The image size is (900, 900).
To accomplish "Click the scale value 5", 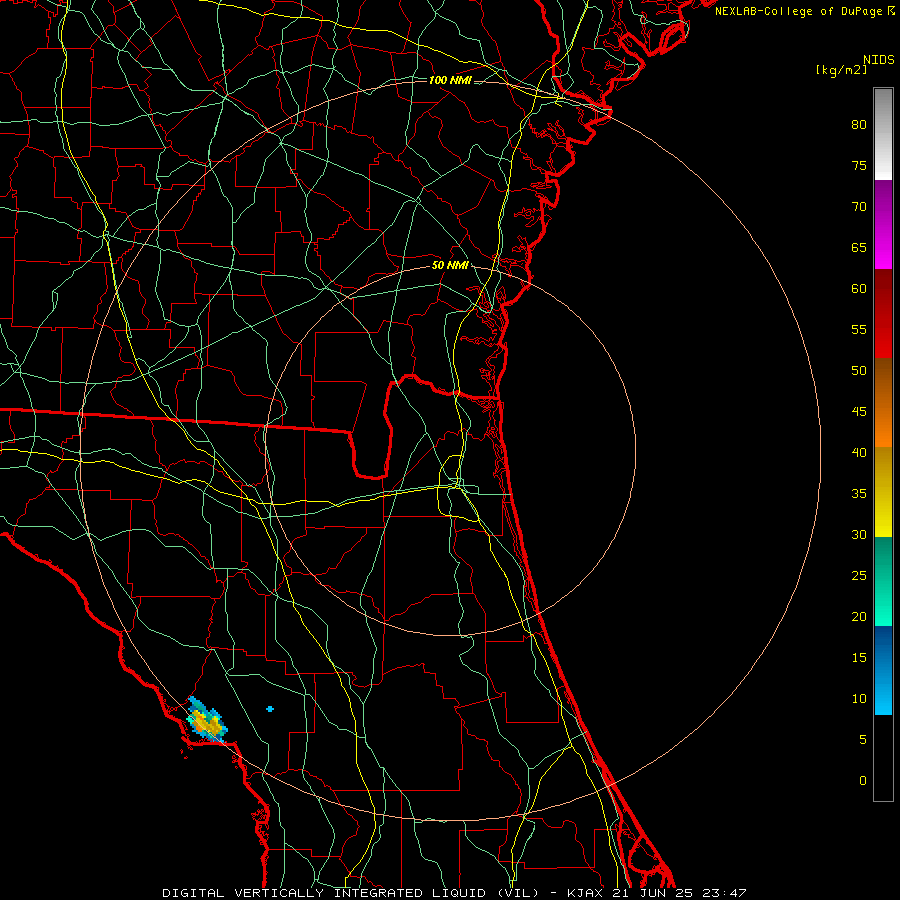I will click(x=863, y=740).
